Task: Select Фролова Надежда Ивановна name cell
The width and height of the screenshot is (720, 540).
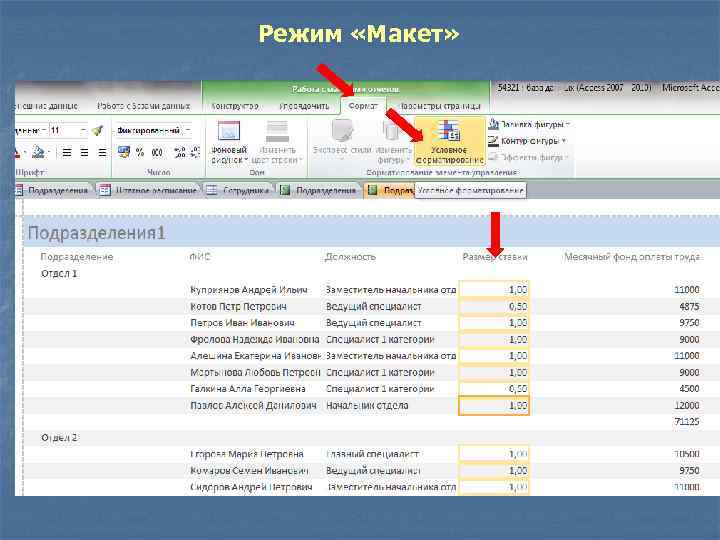Action: pyautogui.click(x=254, y=339)
